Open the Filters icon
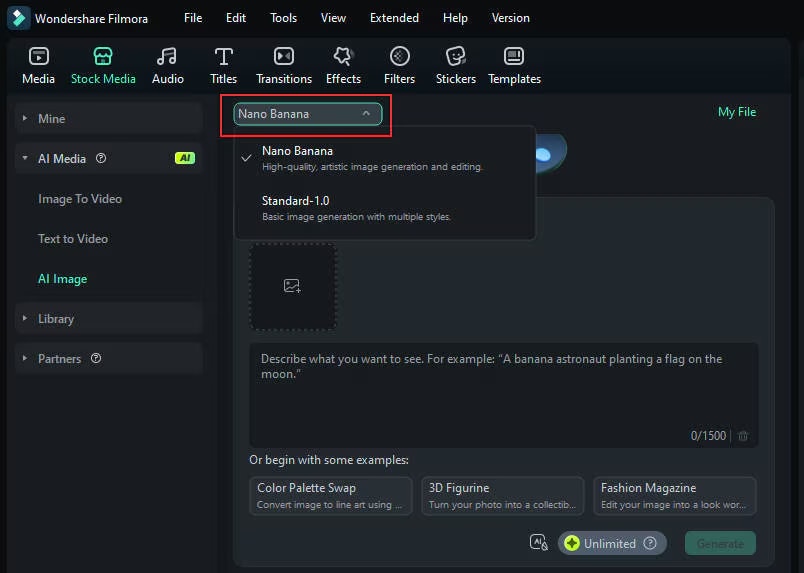 pyautogui.click(x=399, y=56)
